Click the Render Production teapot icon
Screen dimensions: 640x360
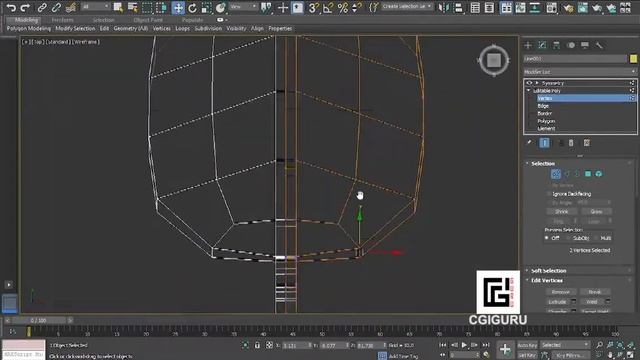coord(597,7)
